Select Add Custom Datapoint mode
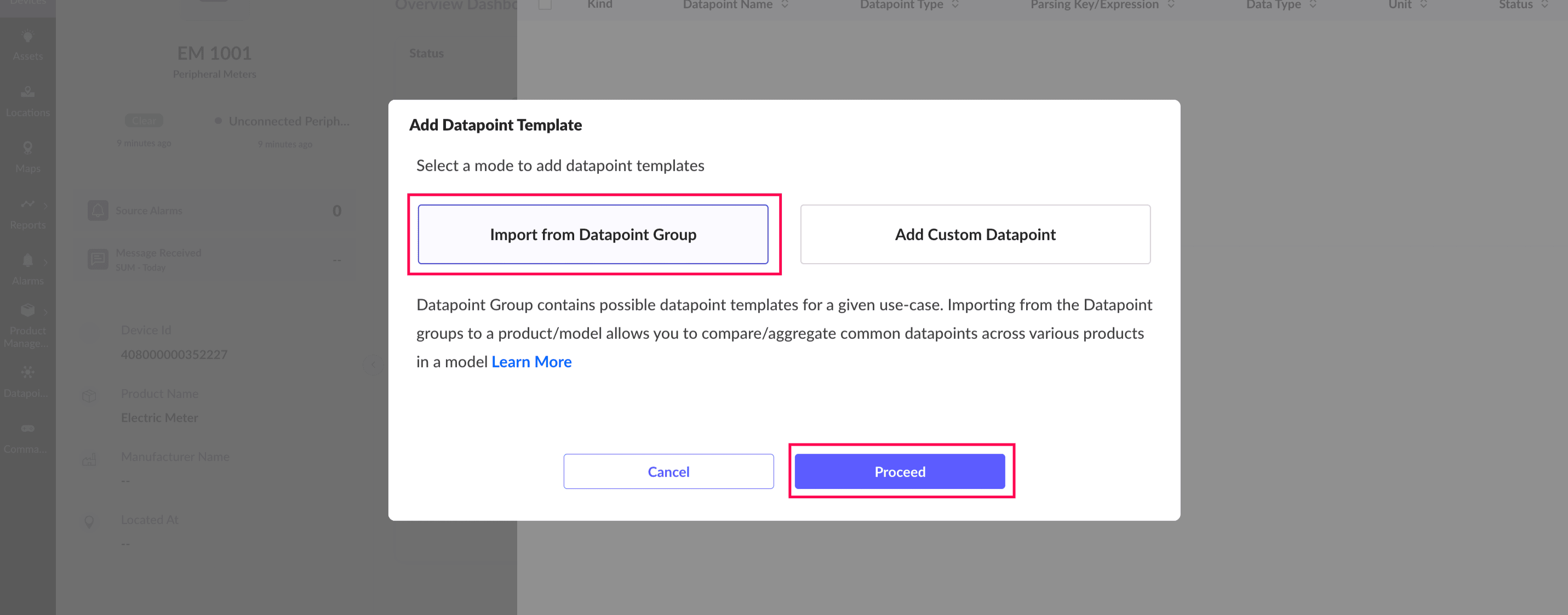This screenshot has height=615, width=1568. [975, 235]
